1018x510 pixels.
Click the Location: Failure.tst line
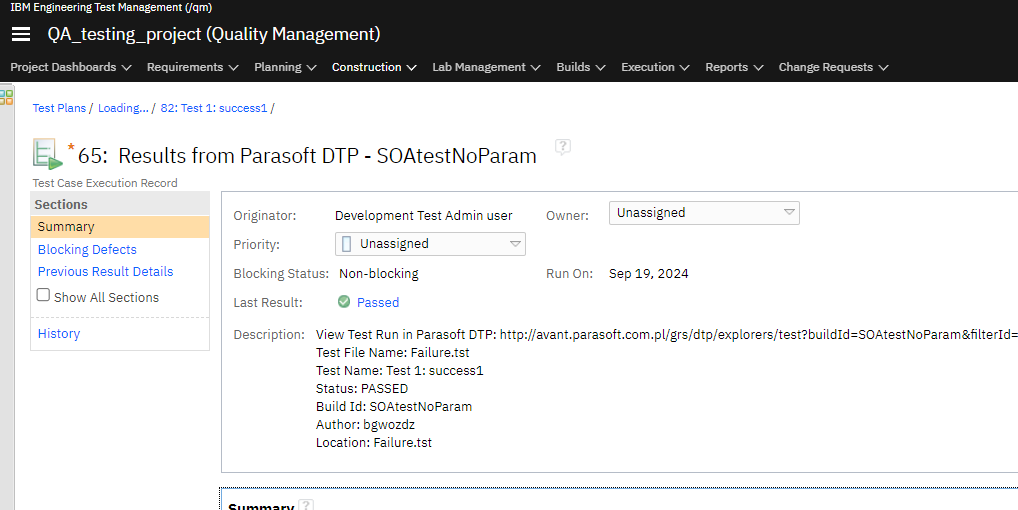click(374, 443)
